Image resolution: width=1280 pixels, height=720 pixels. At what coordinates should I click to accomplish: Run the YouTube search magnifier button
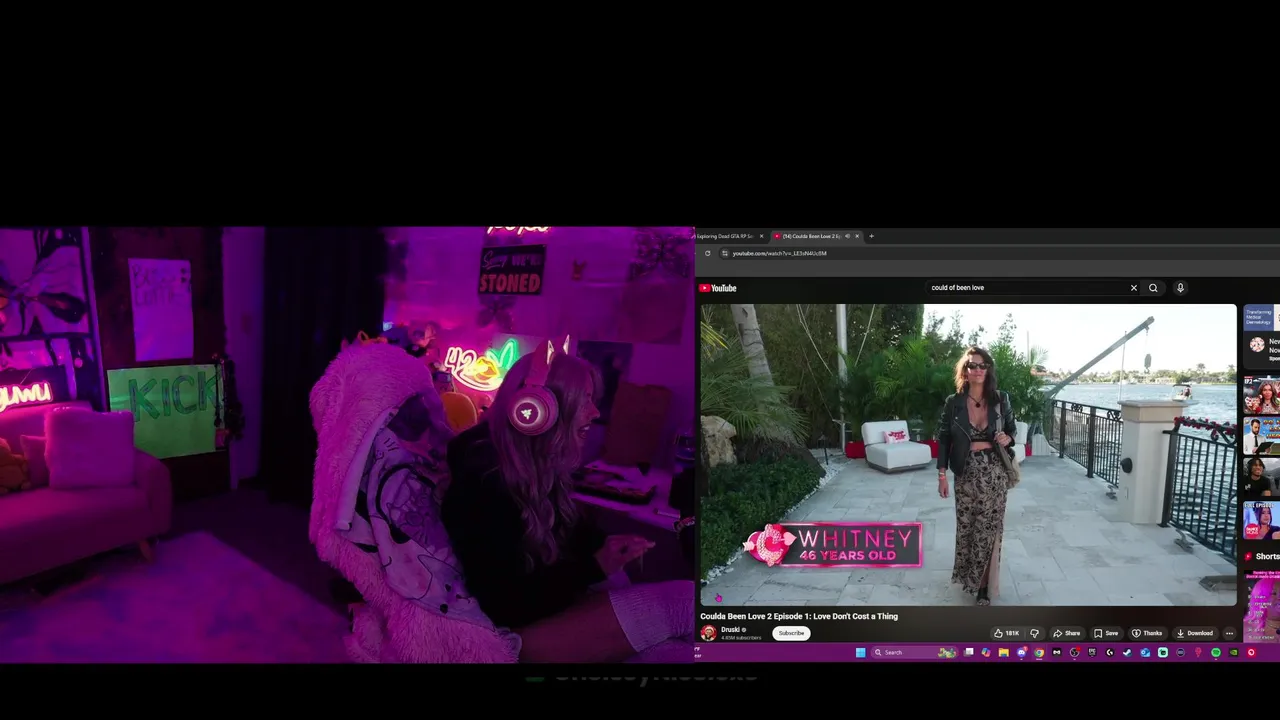(1153, 288)
